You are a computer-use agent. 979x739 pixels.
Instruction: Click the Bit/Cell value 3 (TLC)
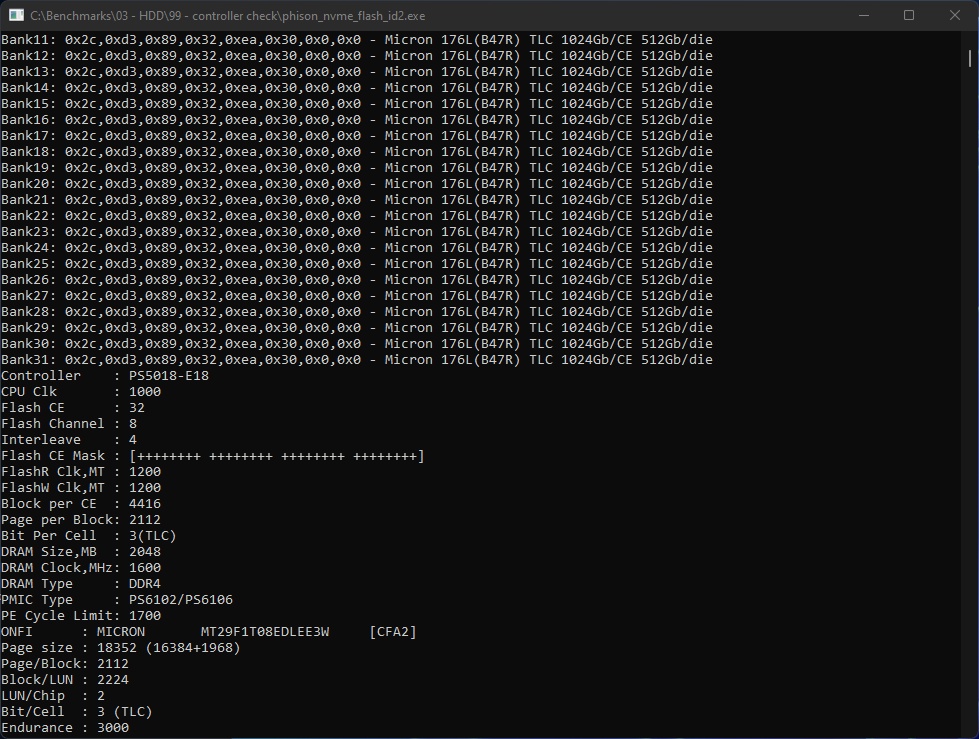tap(125, 713)
